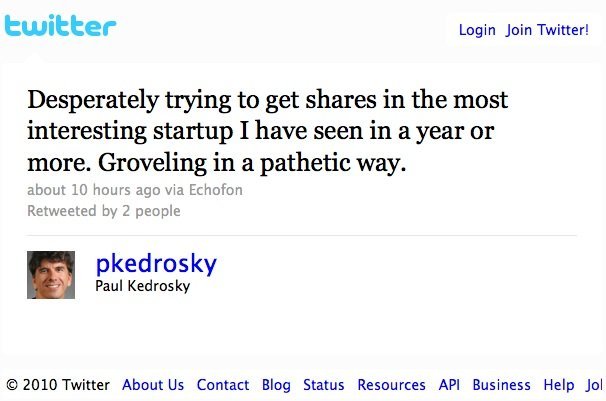Click 'Retweeted by 2 people' text
Viewport: 606px width, 401px height.
pyautogui.click(x=104, y=211)
